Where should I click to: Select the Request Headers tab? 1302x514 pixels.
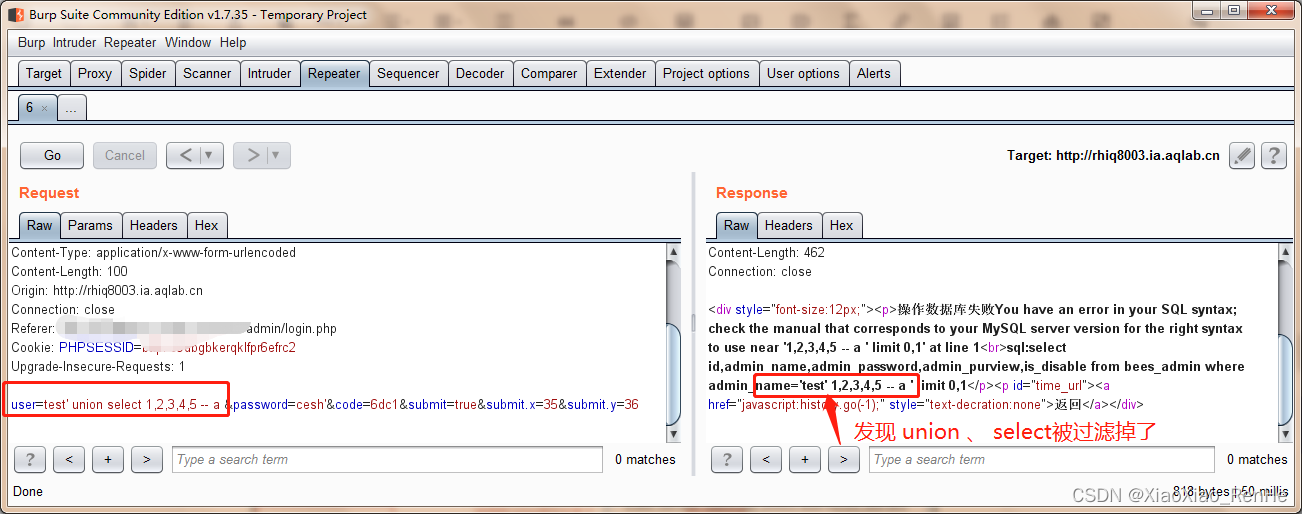click(x=154, y=225)
